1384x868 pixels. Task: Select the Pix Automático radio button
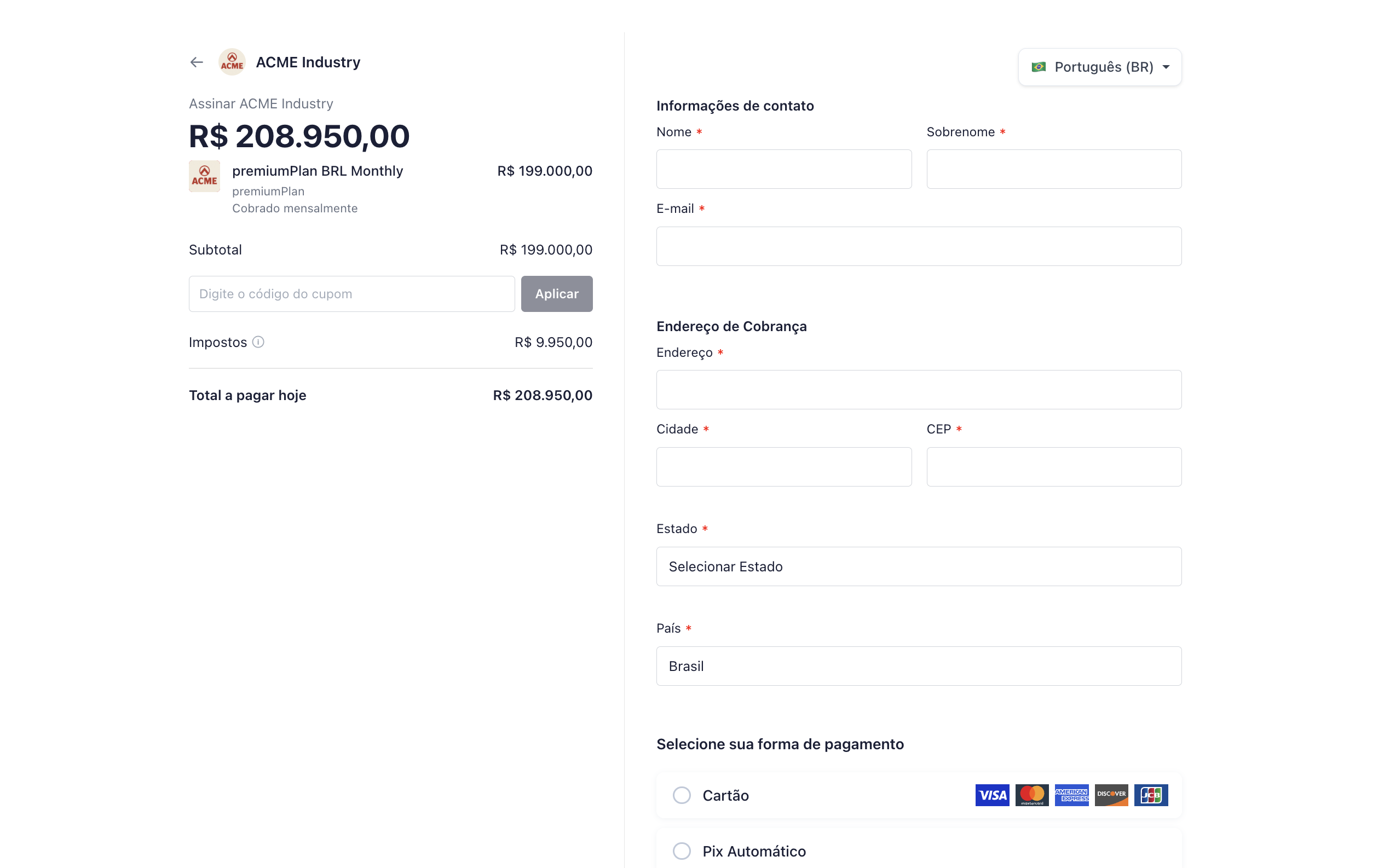pyautogui.click(x=682, y=851)
